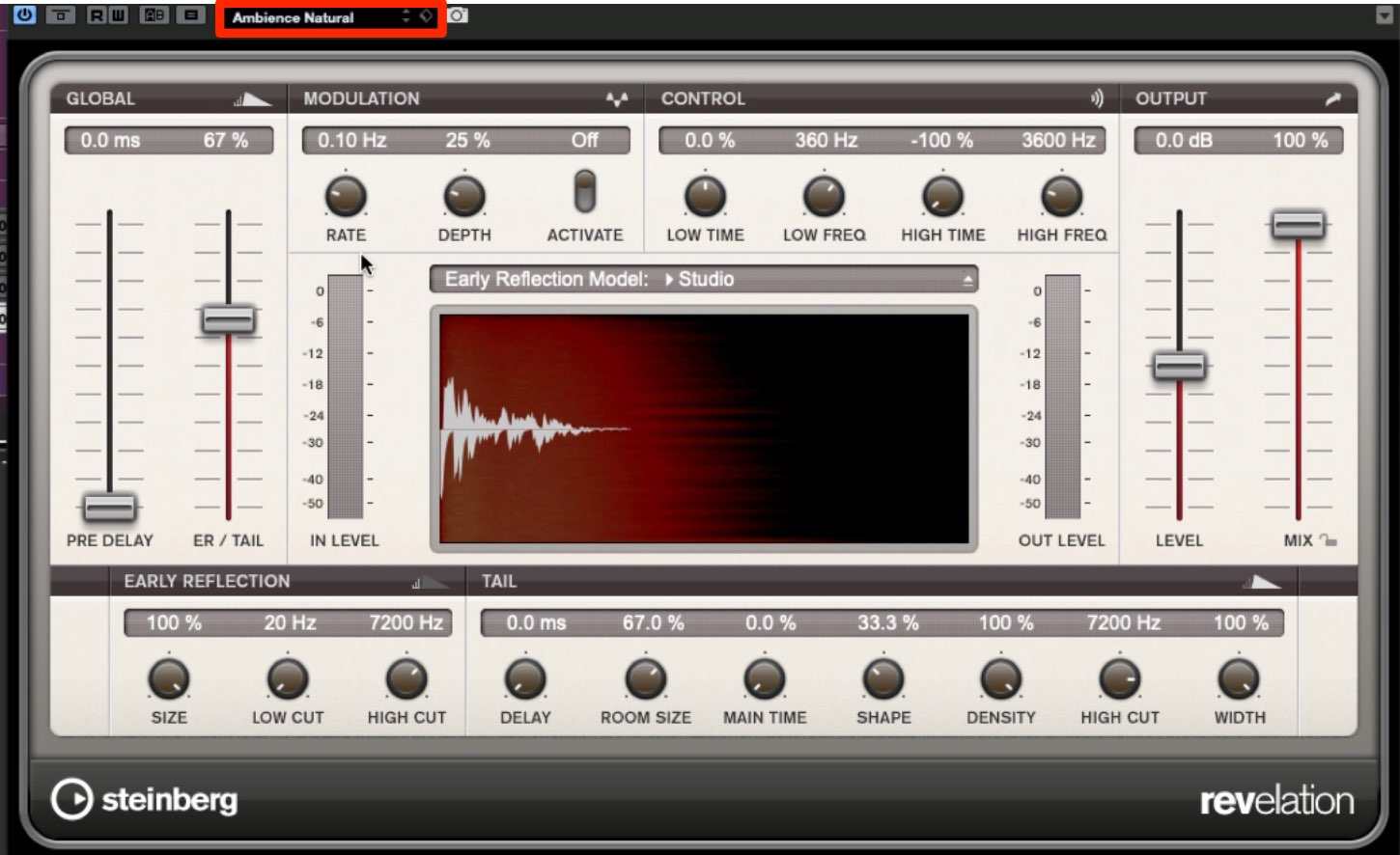
Task: Open the Early Reflection Model Studio dropdown
Action: click(704, 279)
